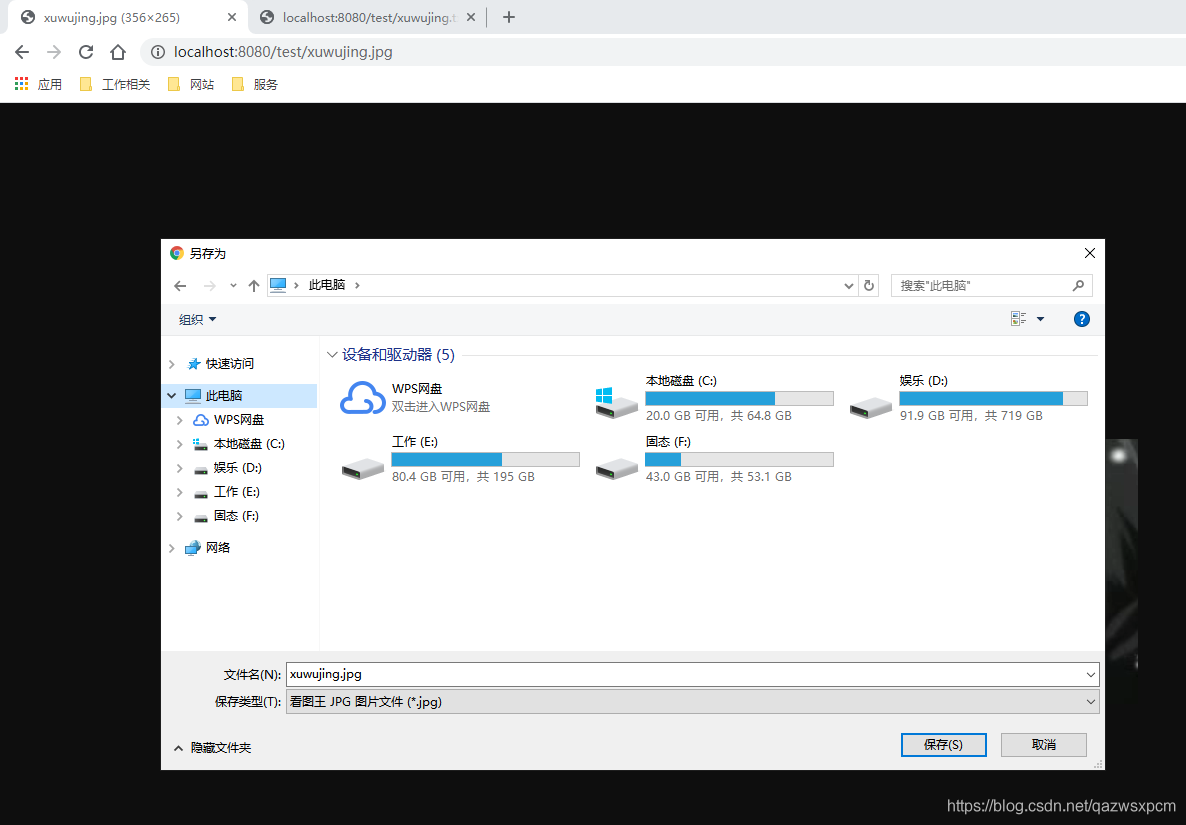
Task: Click text "43.0 GB 可用，共 53.1 GB"
Action: pyautogui.click(x=719, y=477)
